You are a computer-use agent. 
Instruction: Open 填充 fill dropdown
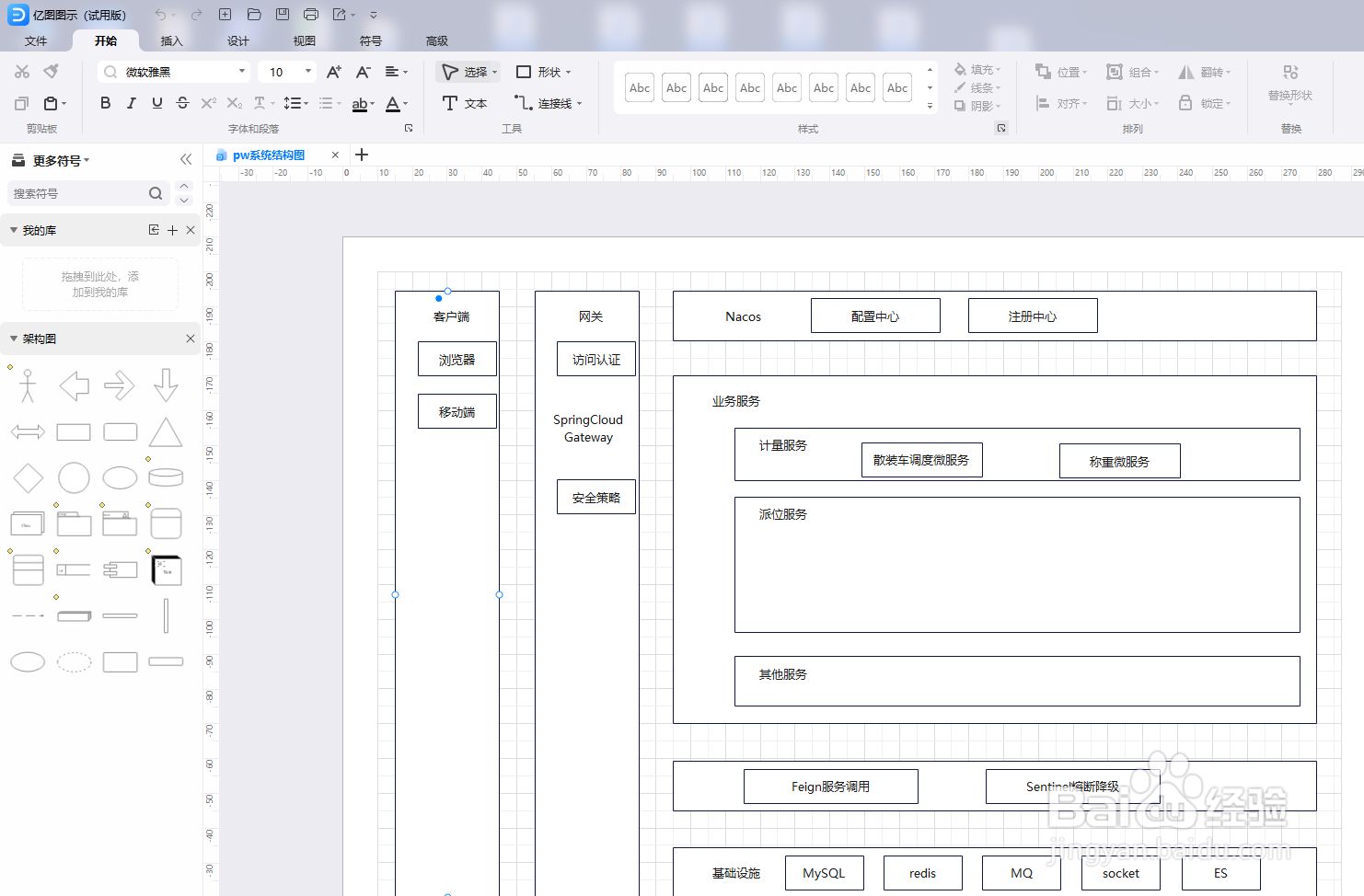(x=977, y=70)
